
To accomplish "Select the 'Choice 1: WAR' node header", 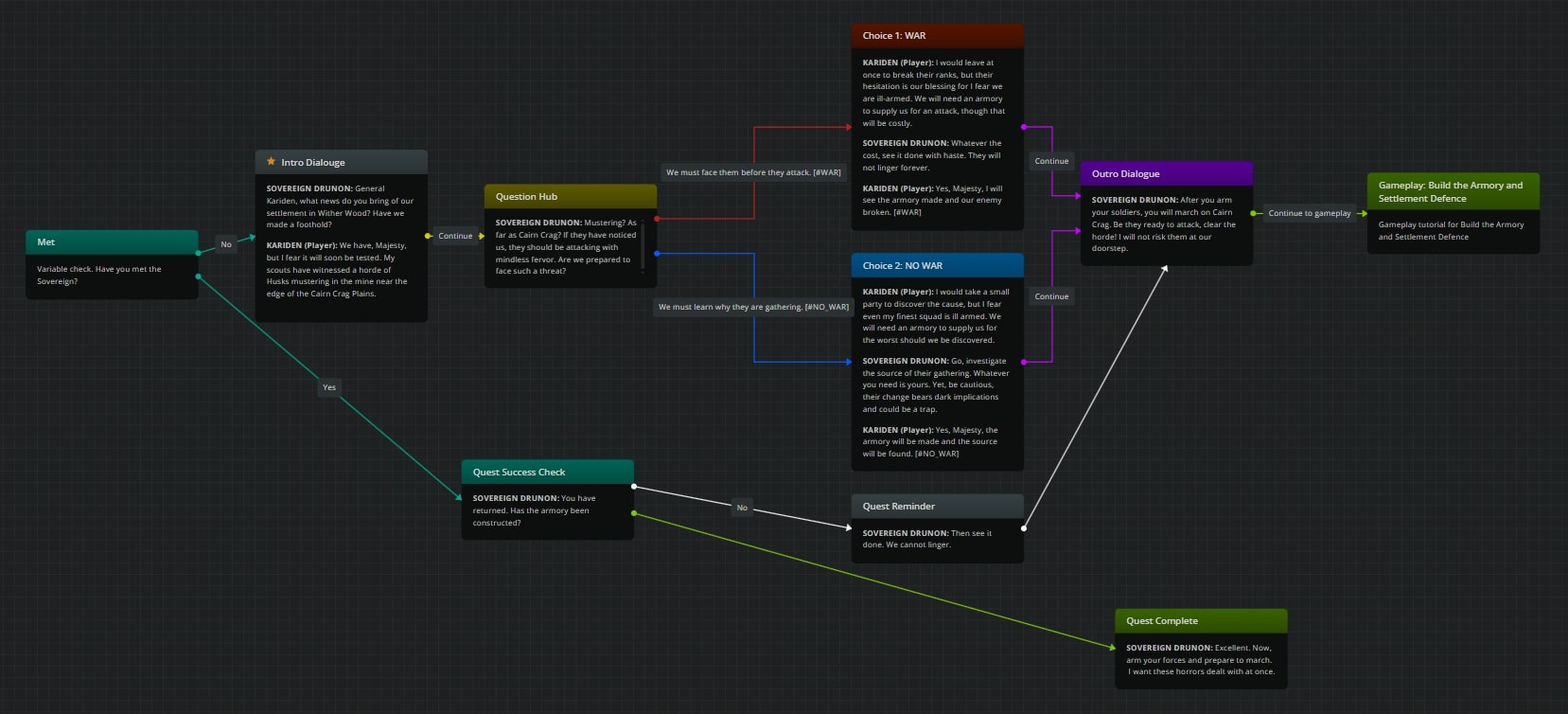I will click(x=937, y=36).
